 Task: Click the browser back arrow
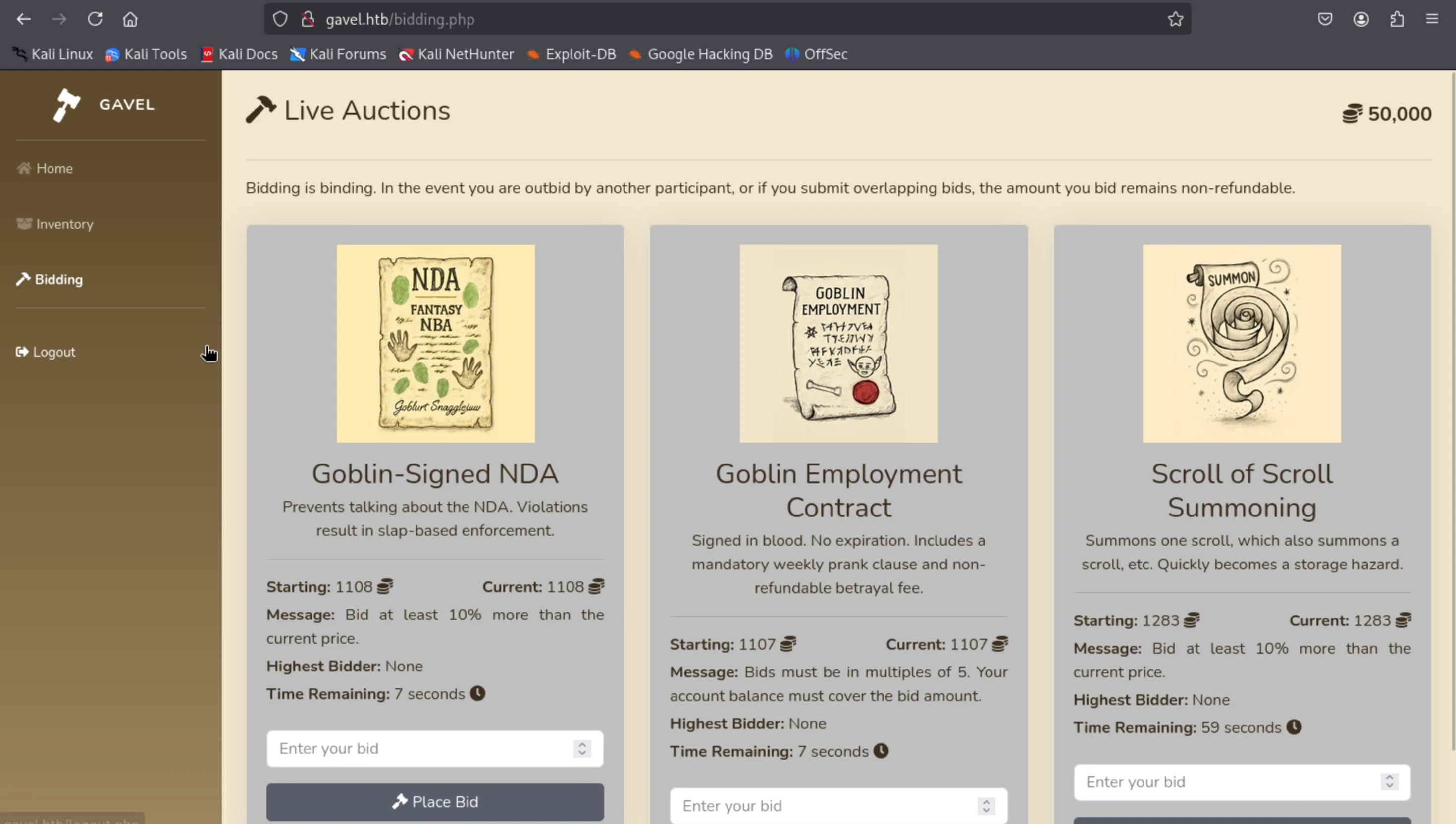23,19
